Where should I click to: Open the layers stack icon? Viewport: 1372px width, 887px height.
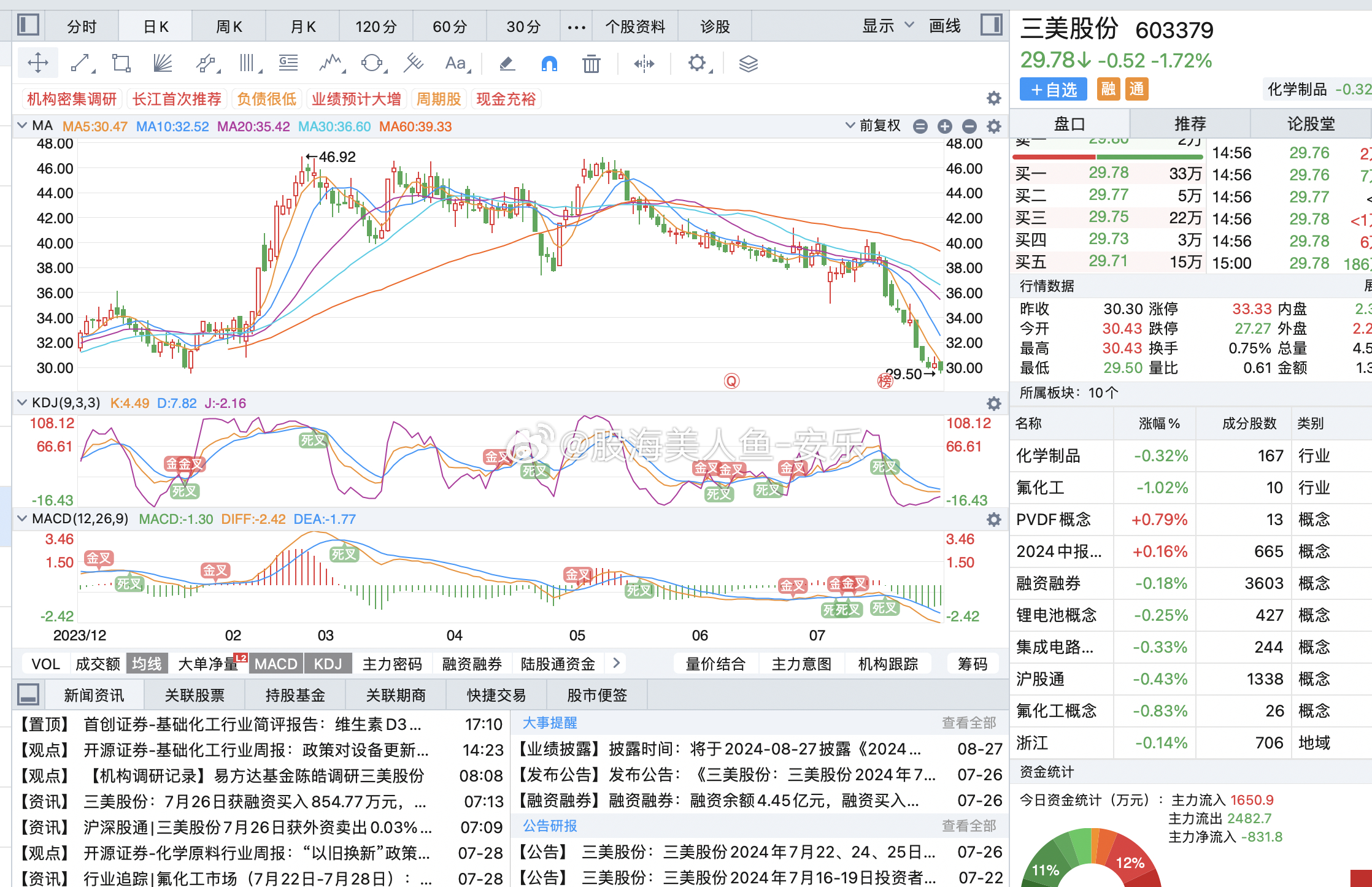tap(748, 63)
